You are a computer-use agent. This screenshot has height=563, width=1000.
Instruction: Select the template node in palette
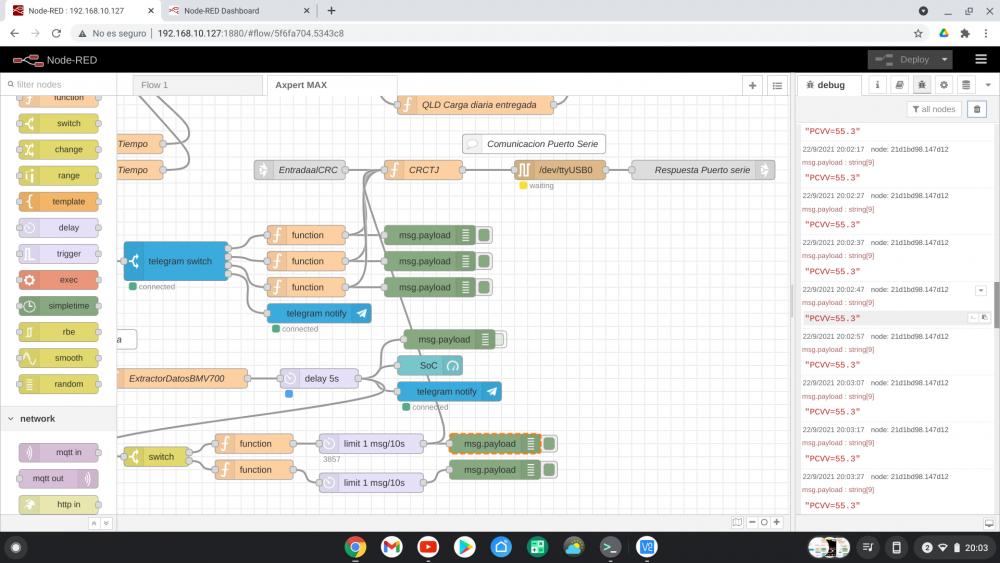59,201
